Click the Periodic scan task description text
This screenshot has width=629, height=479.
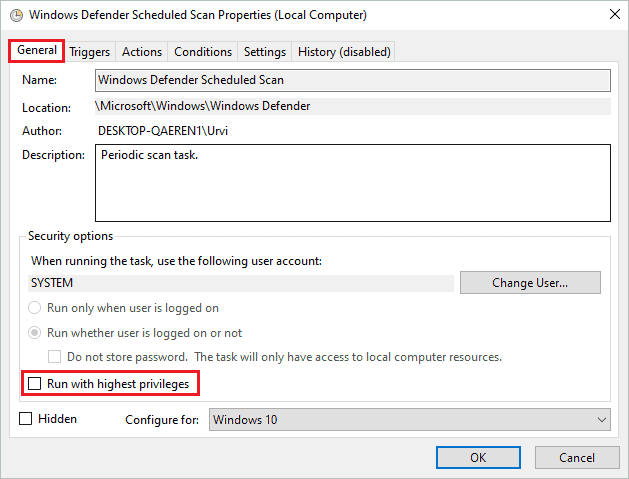coord(149,155)
